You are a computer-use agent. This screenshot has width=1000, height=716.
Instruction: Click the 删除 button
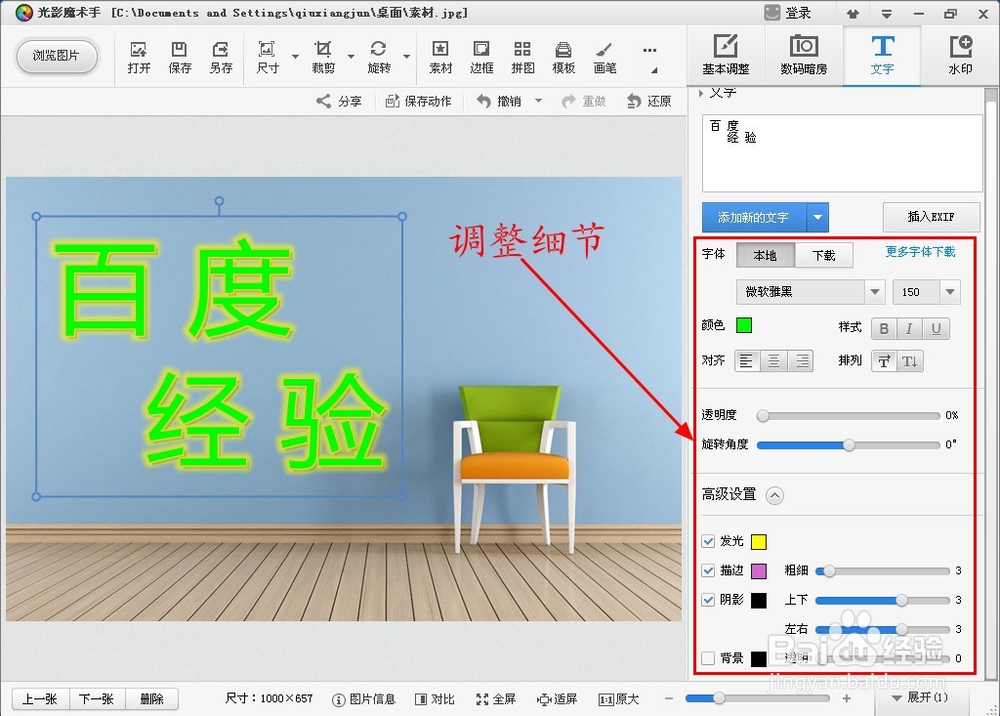(152, 699)
